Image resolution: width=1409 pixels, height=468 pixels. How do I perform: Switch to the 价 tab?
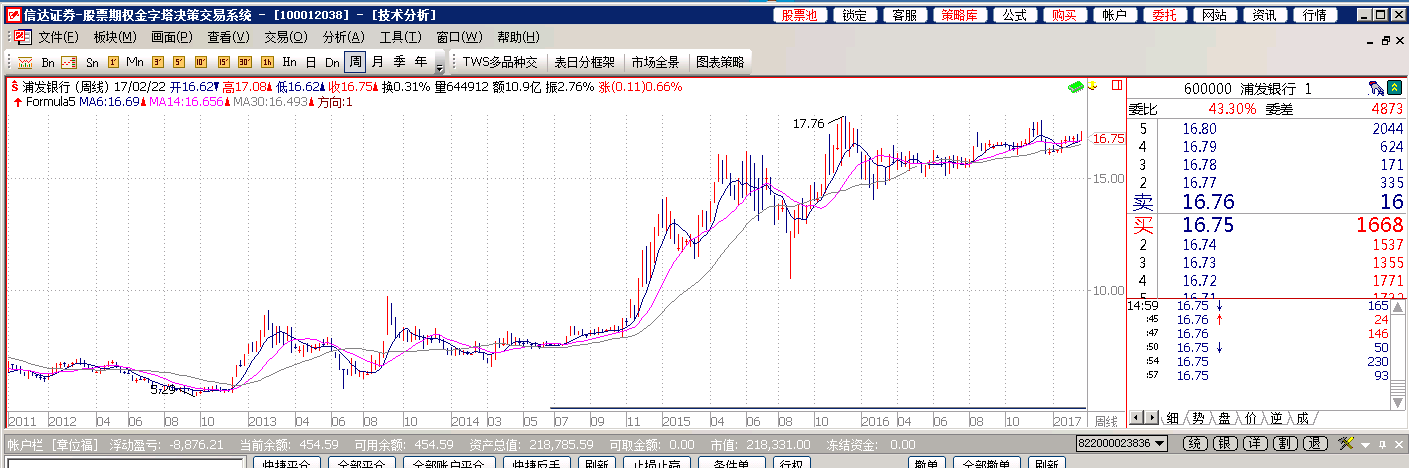1250,418
